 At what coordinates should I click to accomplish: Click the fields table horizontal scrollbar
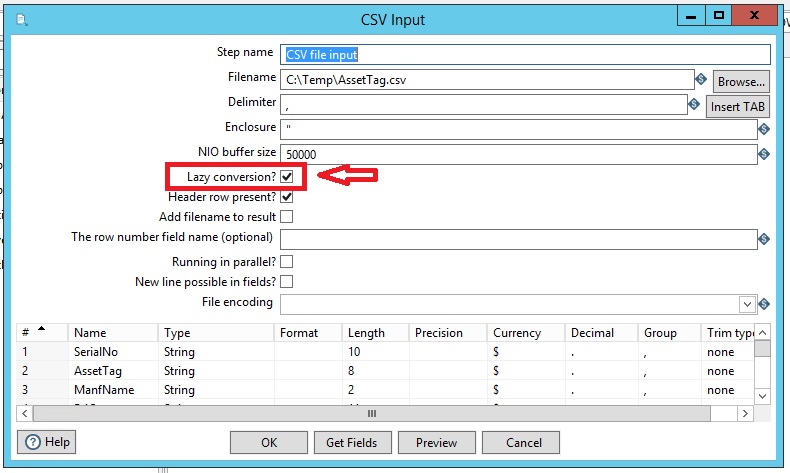(x=372, y=413)
